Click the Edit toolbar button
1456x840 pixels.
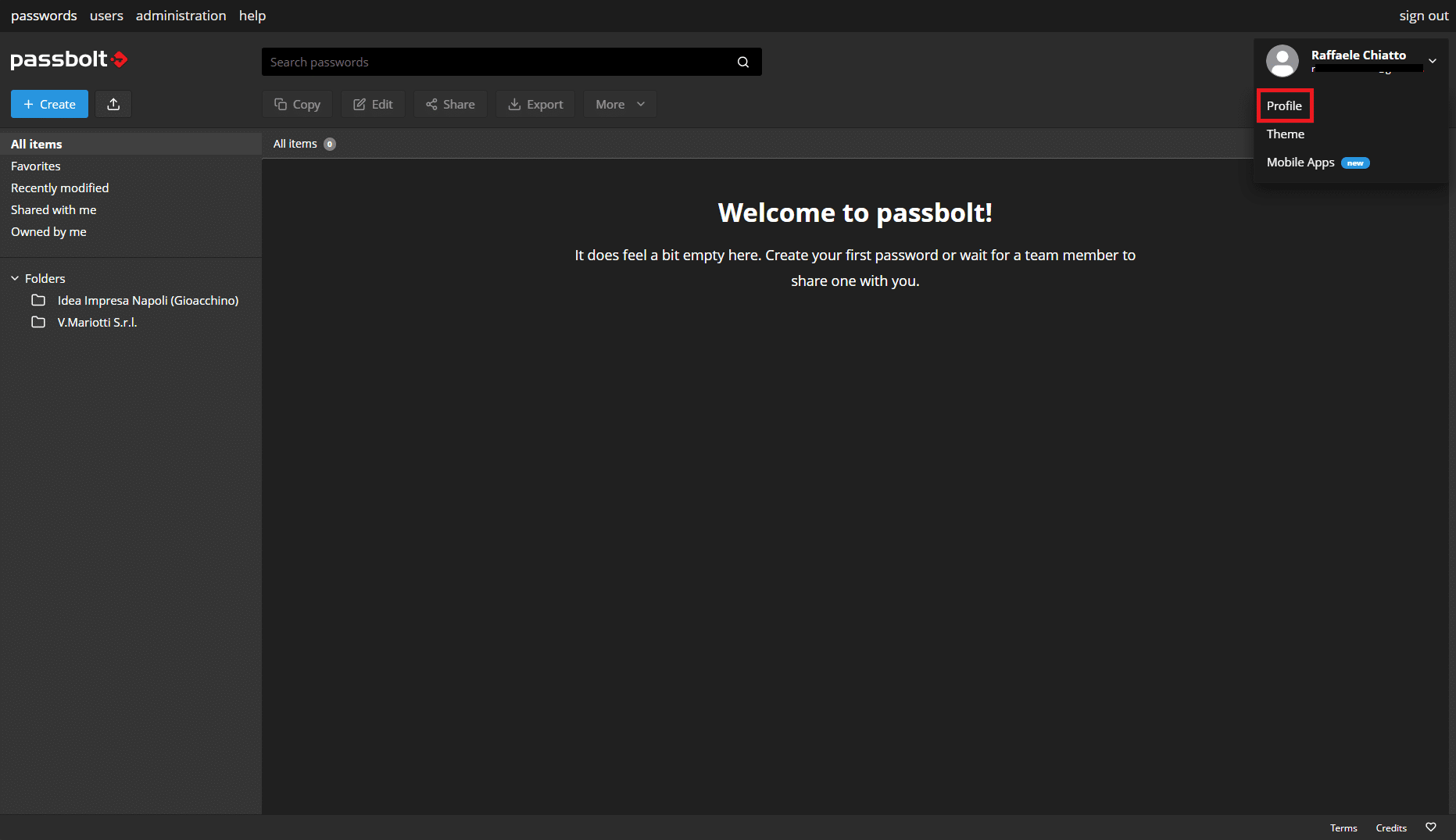click(x=373, y=104)
